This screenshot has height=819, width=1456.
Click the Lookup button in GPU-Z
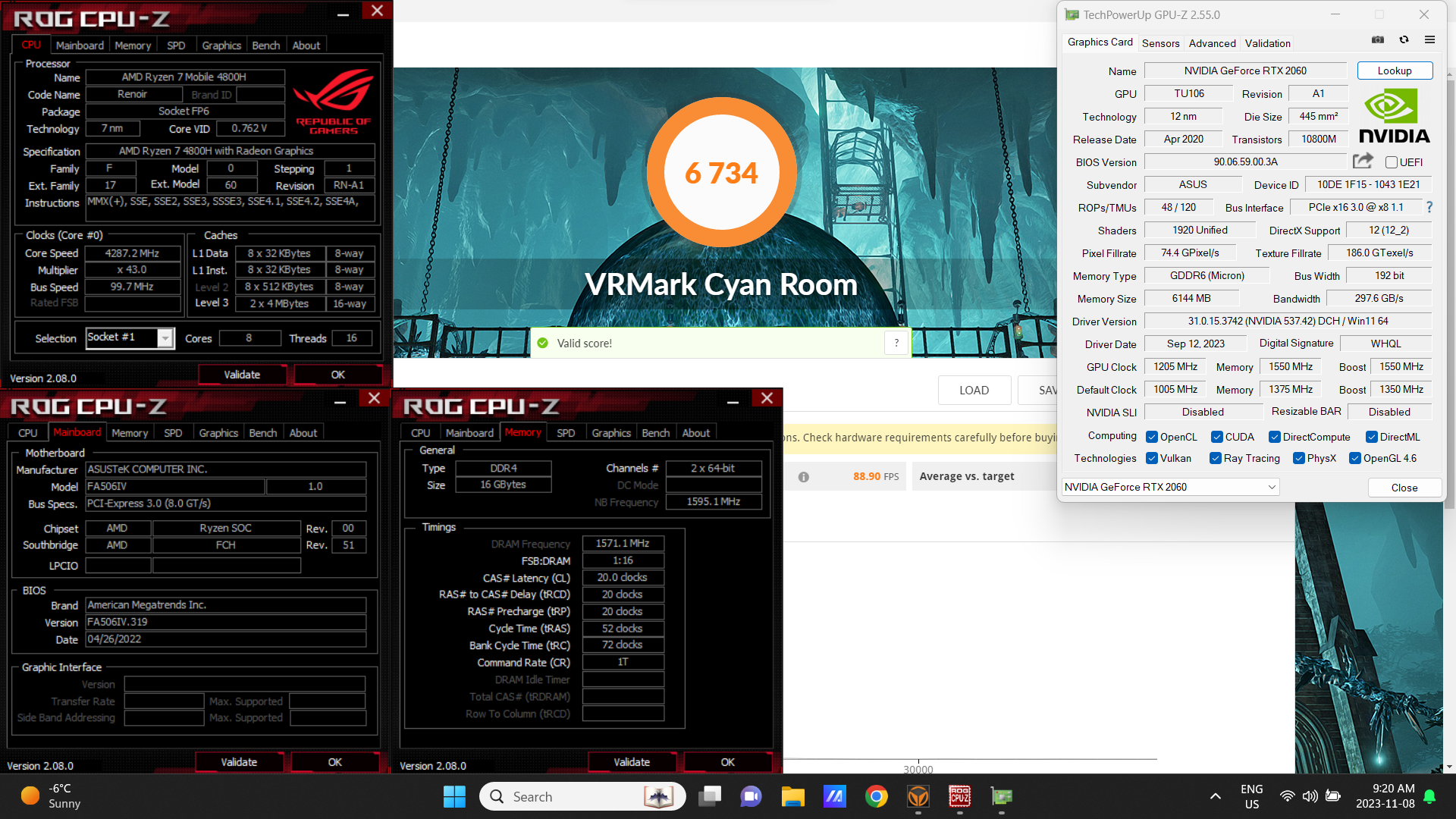[1395, 71]
